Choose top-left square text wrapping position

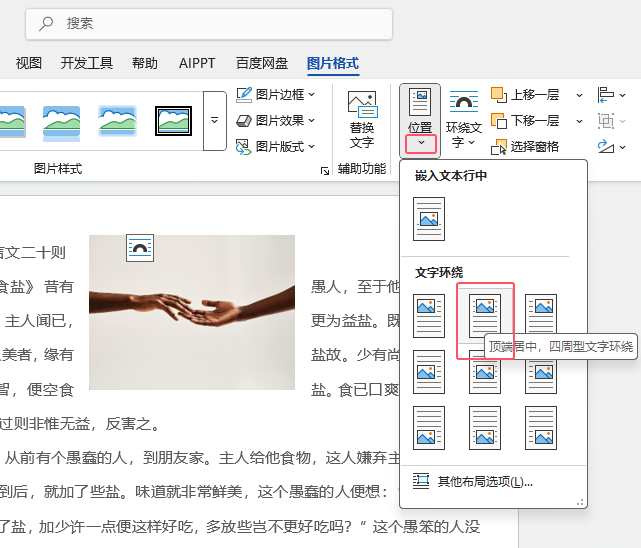pyautogui.click(x=429, y=316)
